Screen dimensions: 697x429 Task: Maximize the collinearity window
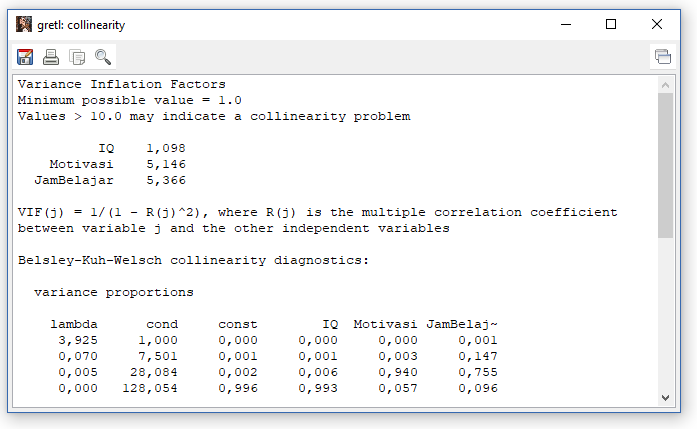click(610, 24)
